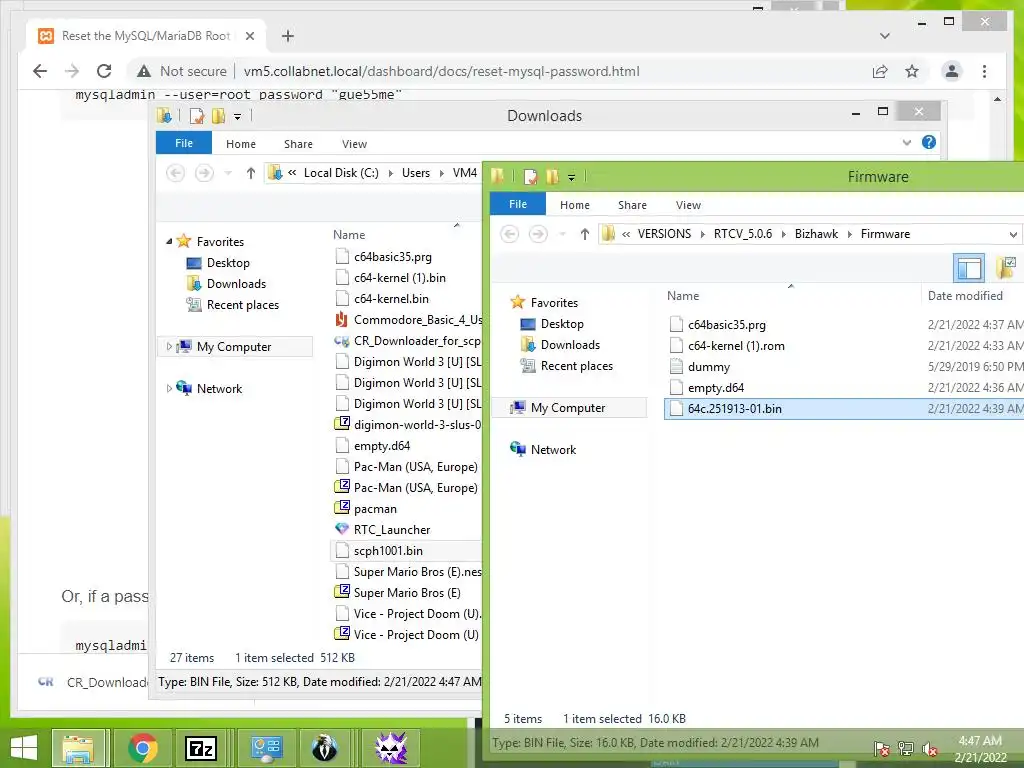Click New folder icon in Firmware quick access toolbar
Viewport: 1024px width, 768px height.
[x=552, y=177]
